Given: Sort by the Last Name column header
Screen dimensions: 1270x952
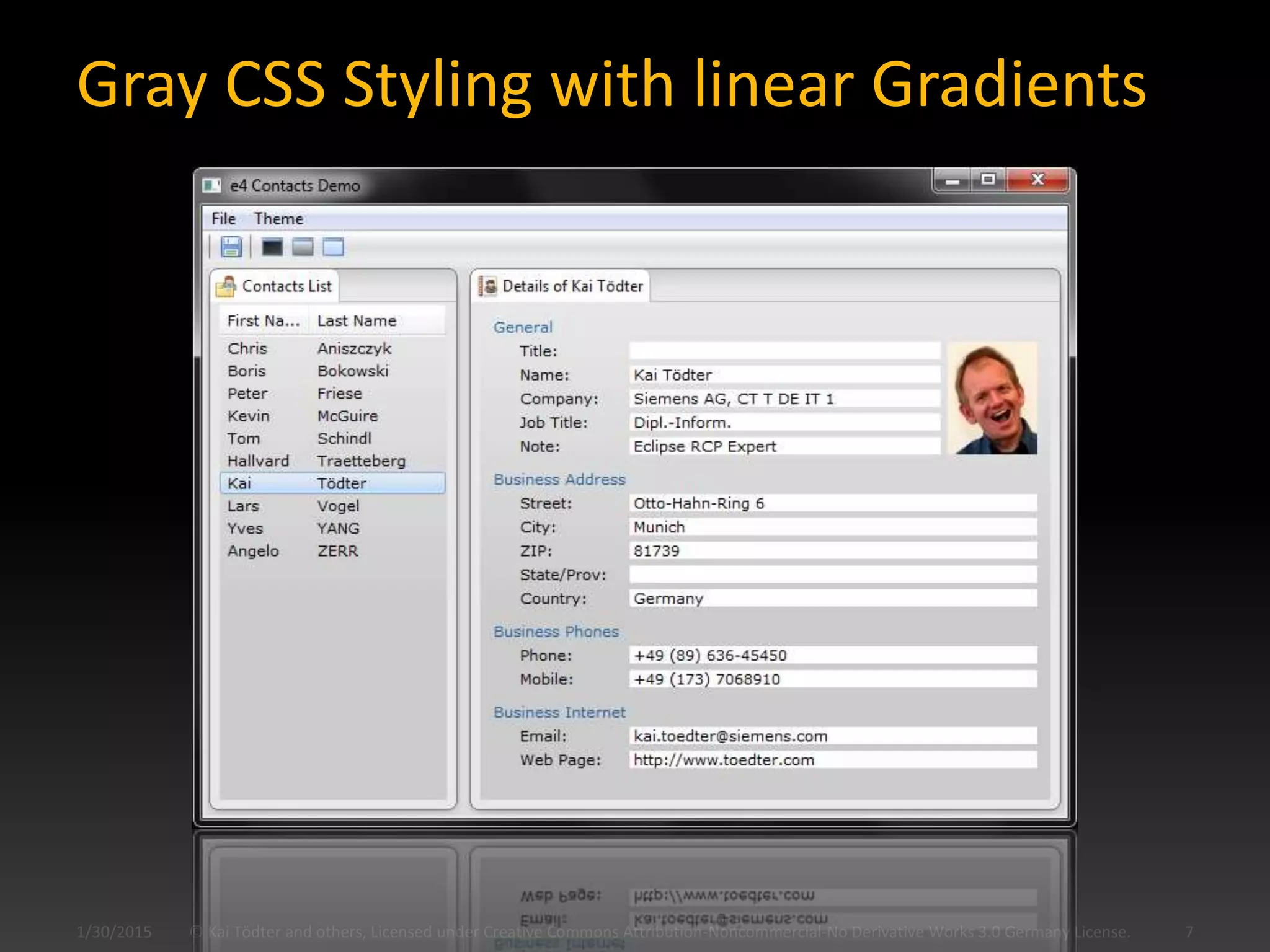Looking at the screenshot, I should click(377, 320).
